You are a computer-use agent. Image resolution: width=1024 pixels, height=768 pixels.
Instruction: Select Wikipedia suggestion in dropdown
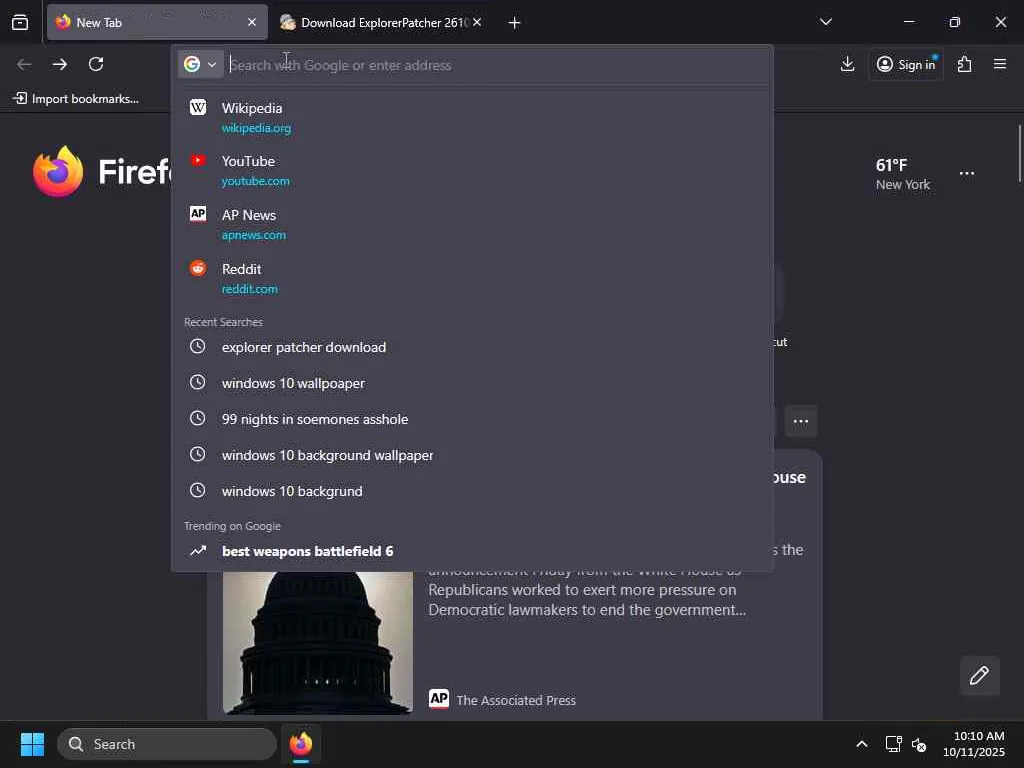(x=472, y=117)
